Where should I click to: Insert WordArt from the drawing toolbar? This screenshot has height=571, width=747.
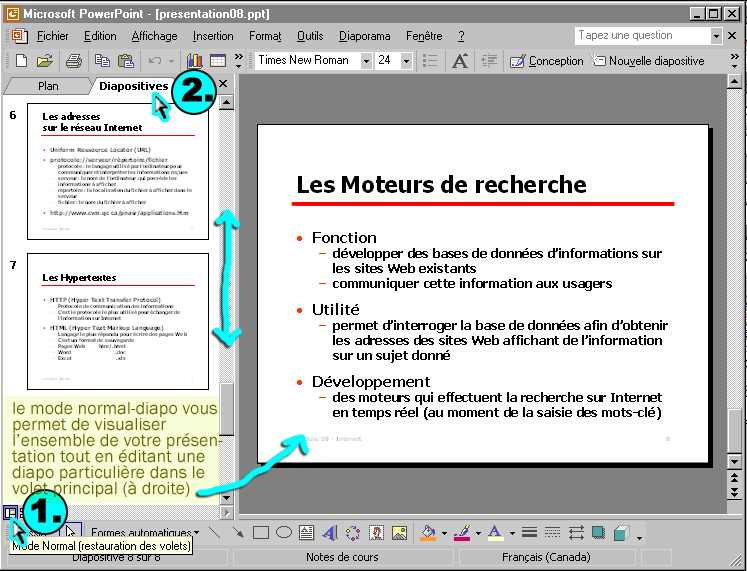coord(330,532)
